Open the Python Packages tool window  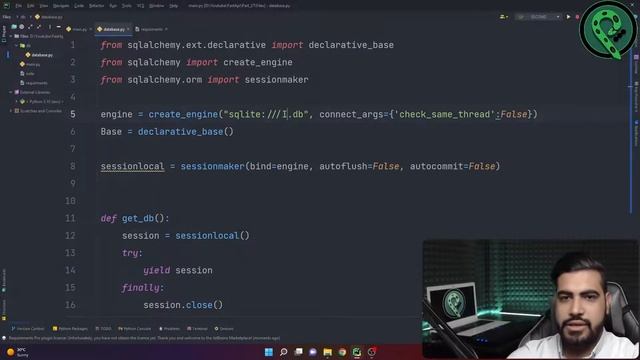(x=70, y=329)
